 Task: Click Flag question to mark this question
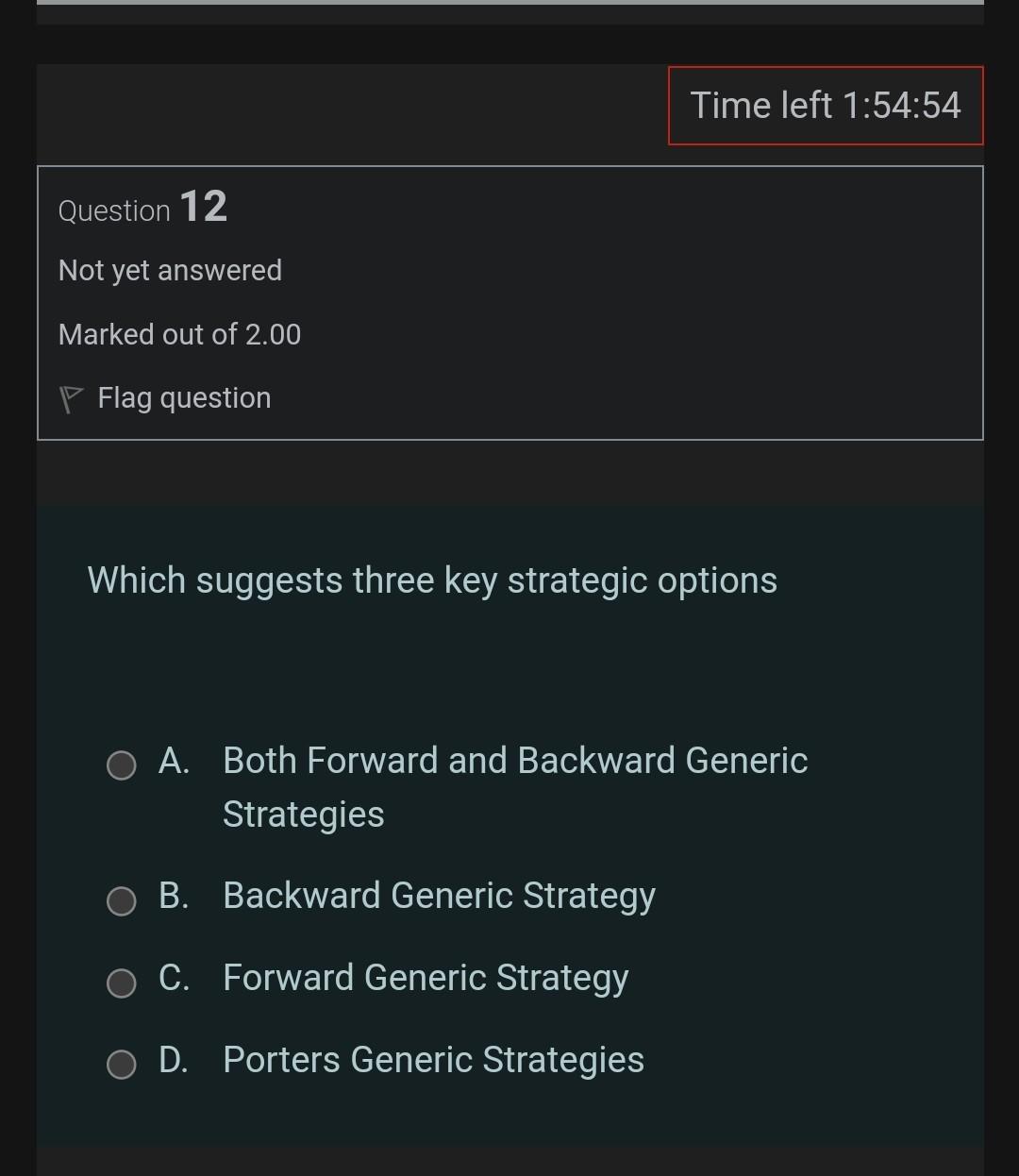coord(183,397)
